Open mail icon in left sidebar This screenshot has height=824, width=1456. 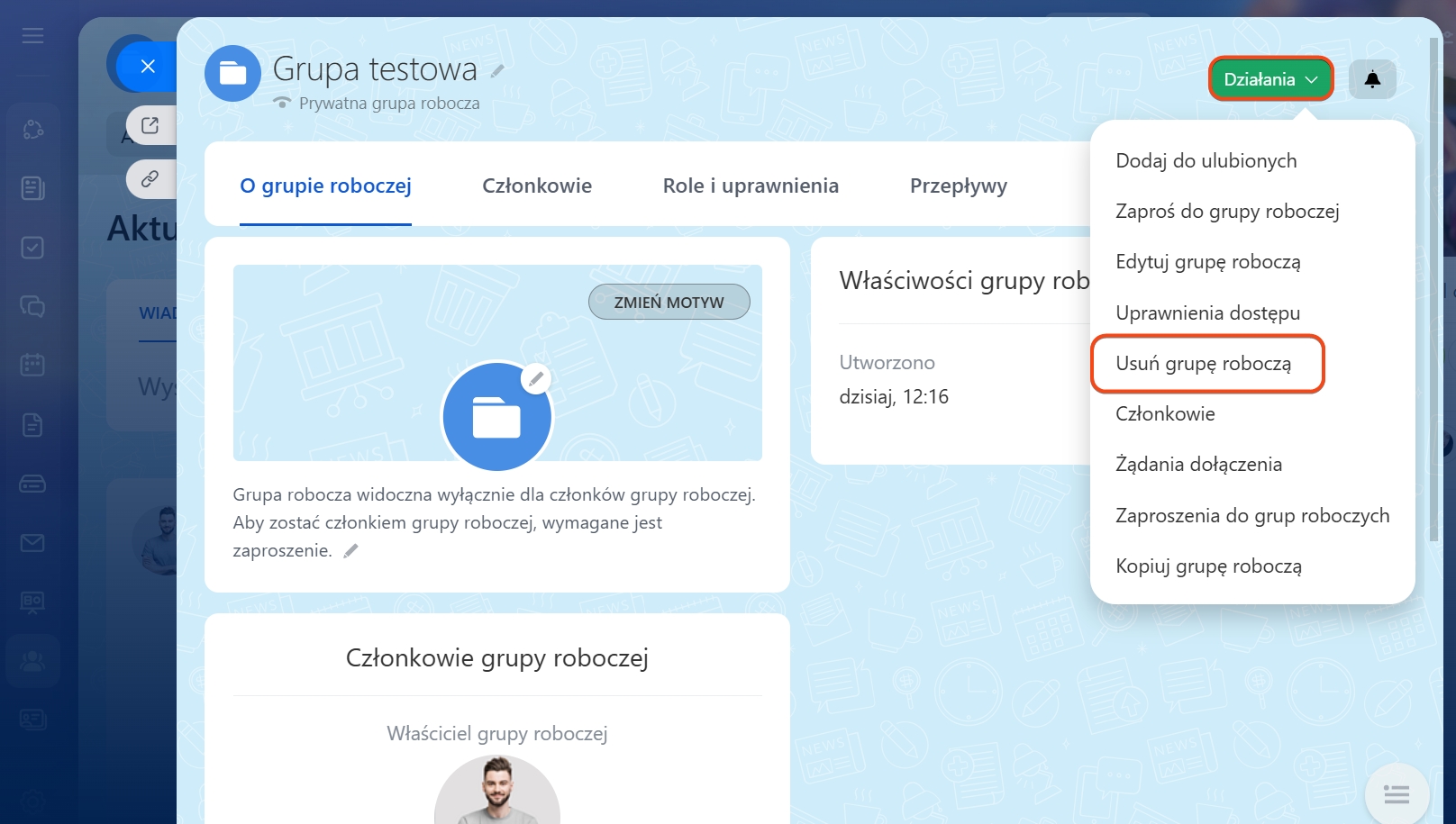tap(33, 543)
